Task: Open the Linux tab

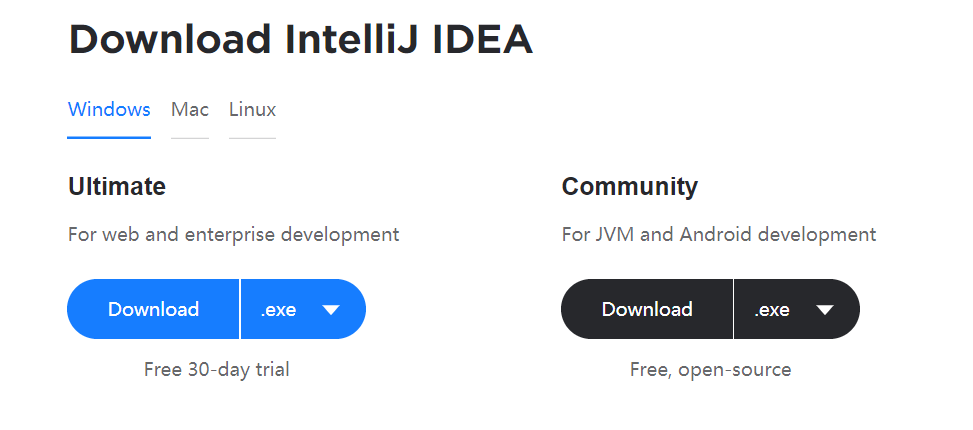Action: pyautogui.click(x=252, y=110)
